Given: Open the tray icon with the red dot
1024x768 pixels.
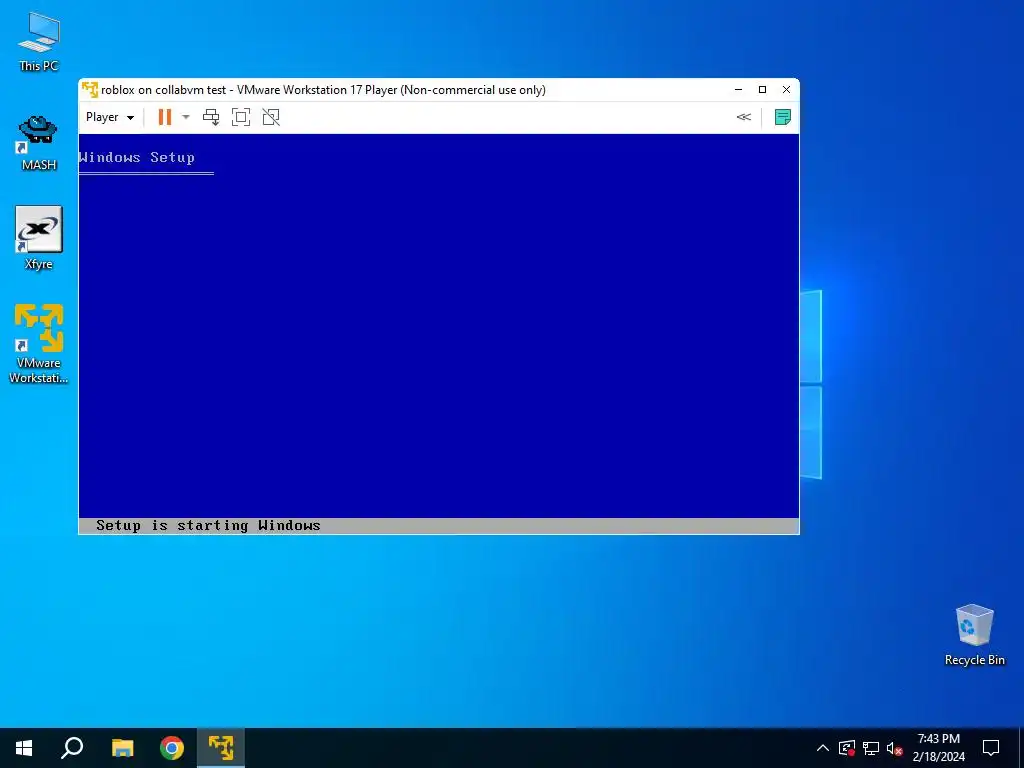Looking at the screenshot, I should [x=847, y=748].
